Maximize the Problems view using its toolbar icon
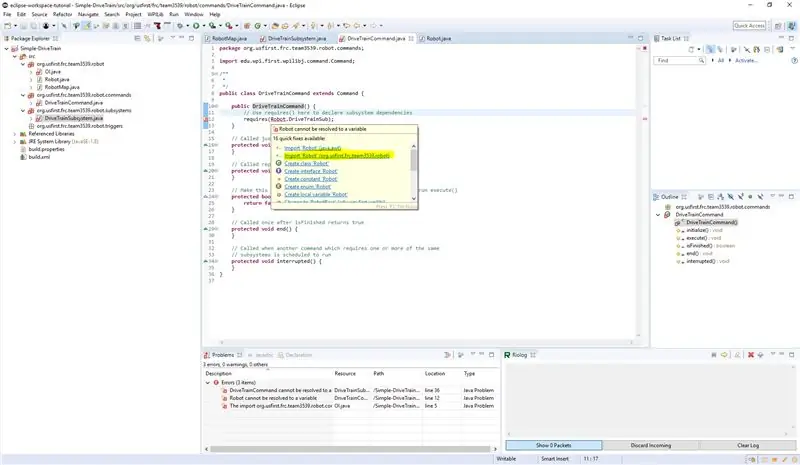This screenshot has width=800, height=465. pos(491,355)
